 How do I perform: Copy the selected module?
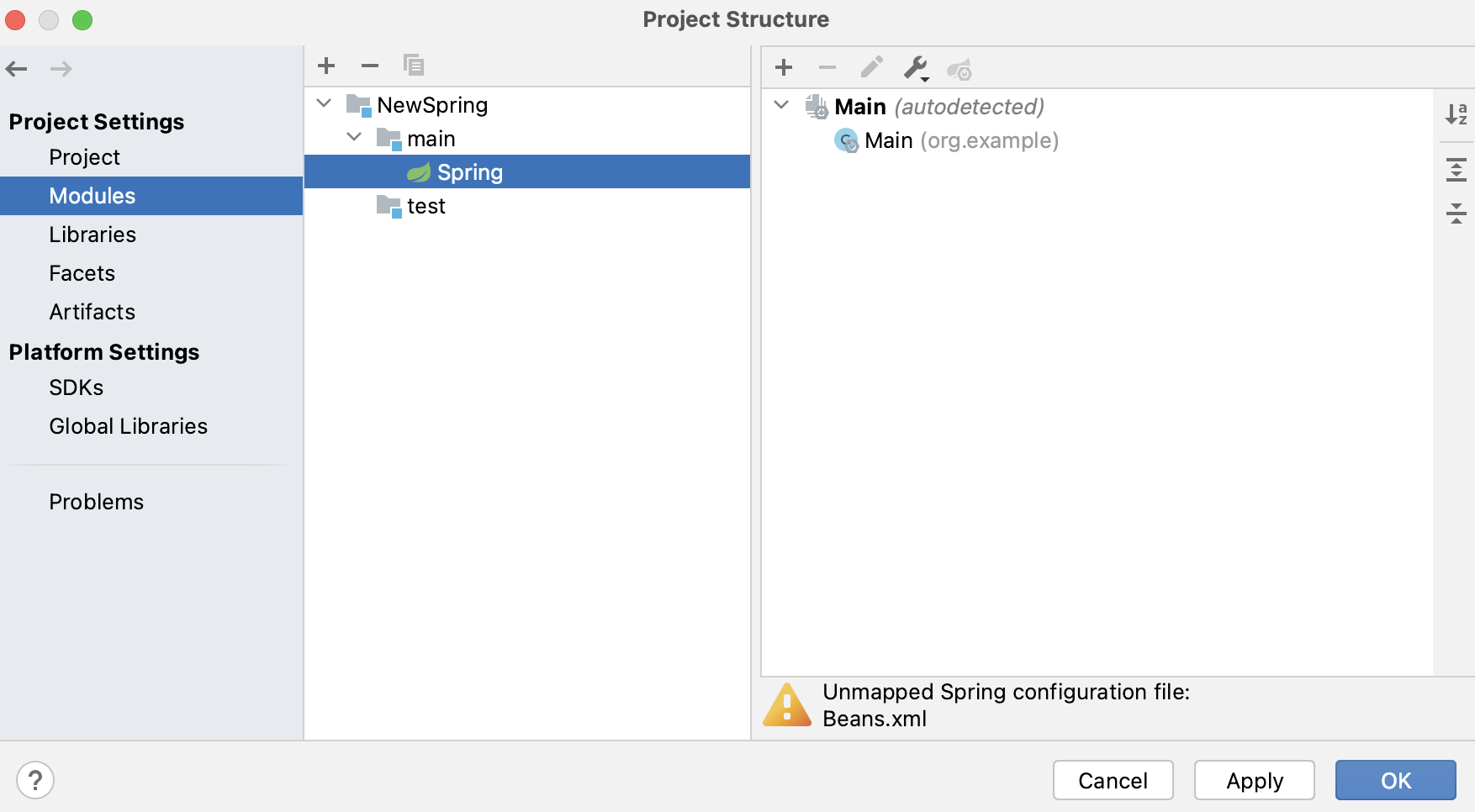tap(414, 66)
